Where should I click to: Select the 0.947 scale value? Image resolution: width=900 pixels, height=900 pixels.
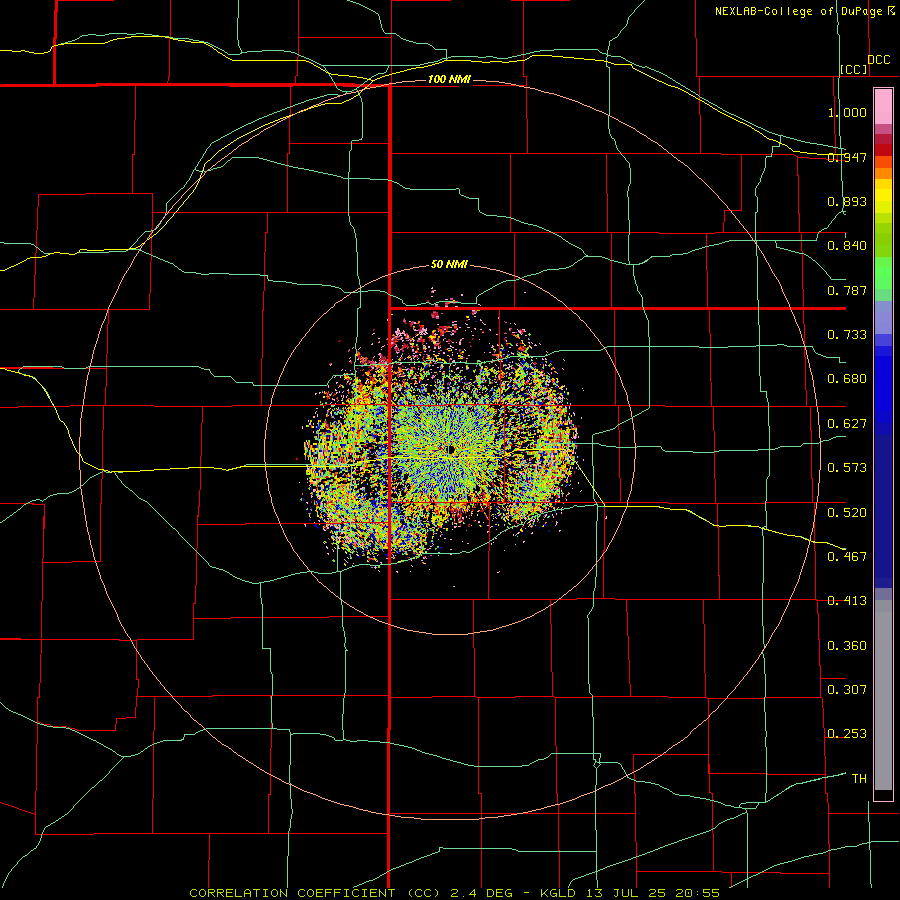coord(847,157)
